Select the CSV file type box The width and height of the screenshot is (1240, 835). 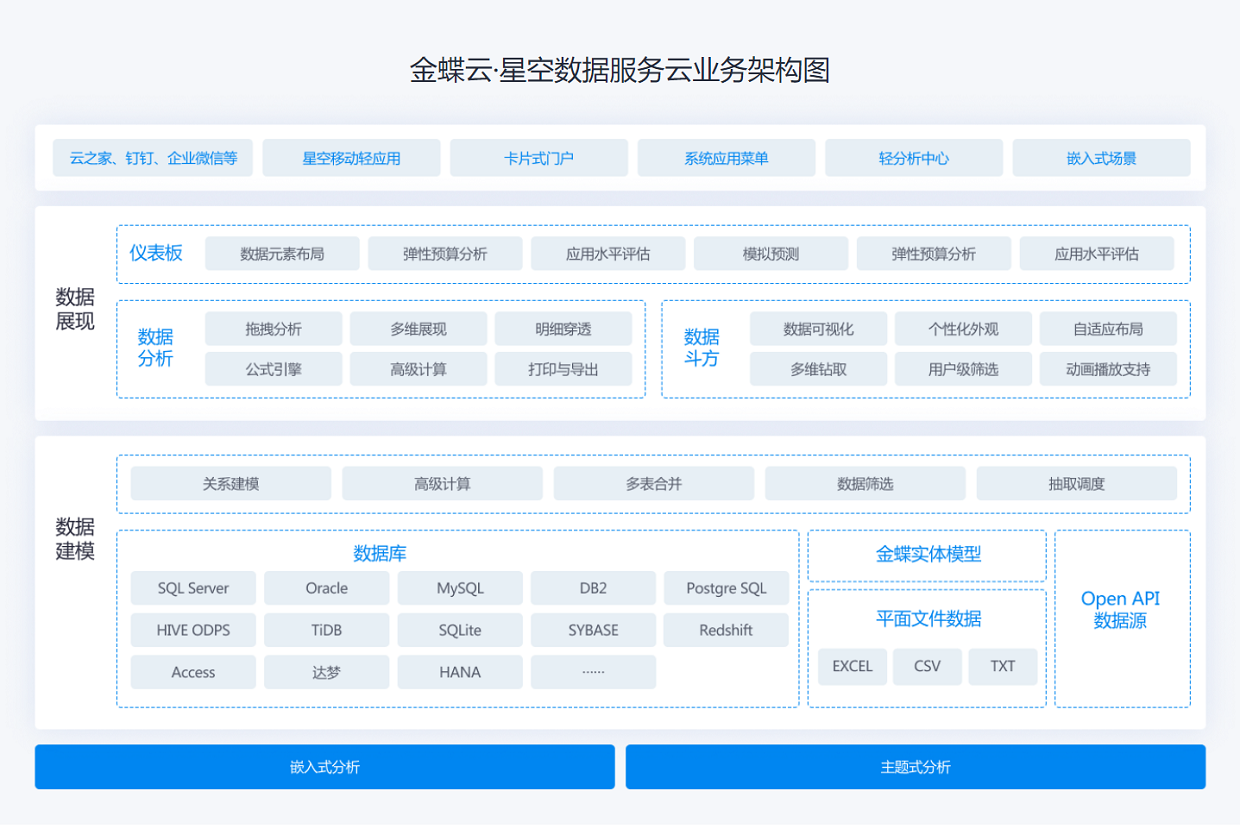pyautogui.click(x=927, y=666)
